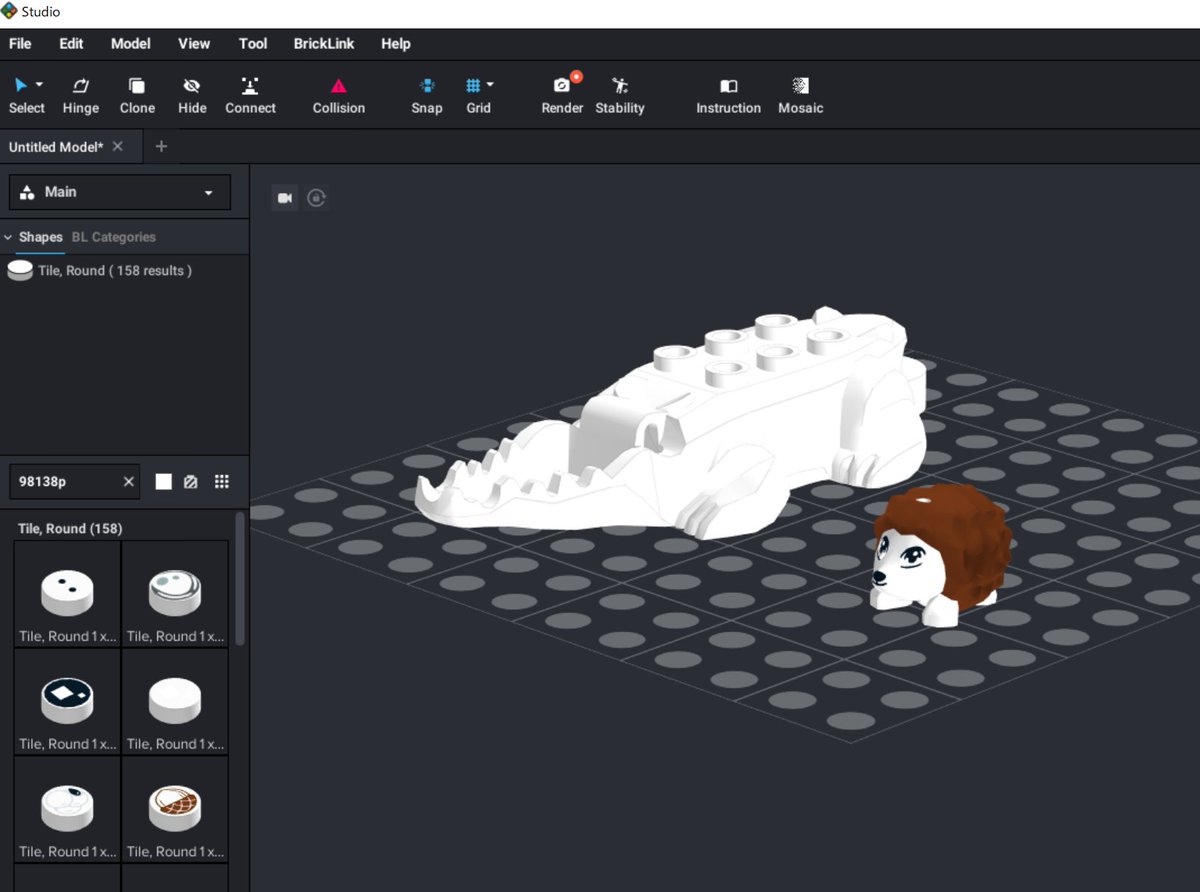The height and width of the screenshot is (892, 1200).
Task: Open the Edit menu
Action: (x=71, y=43)
